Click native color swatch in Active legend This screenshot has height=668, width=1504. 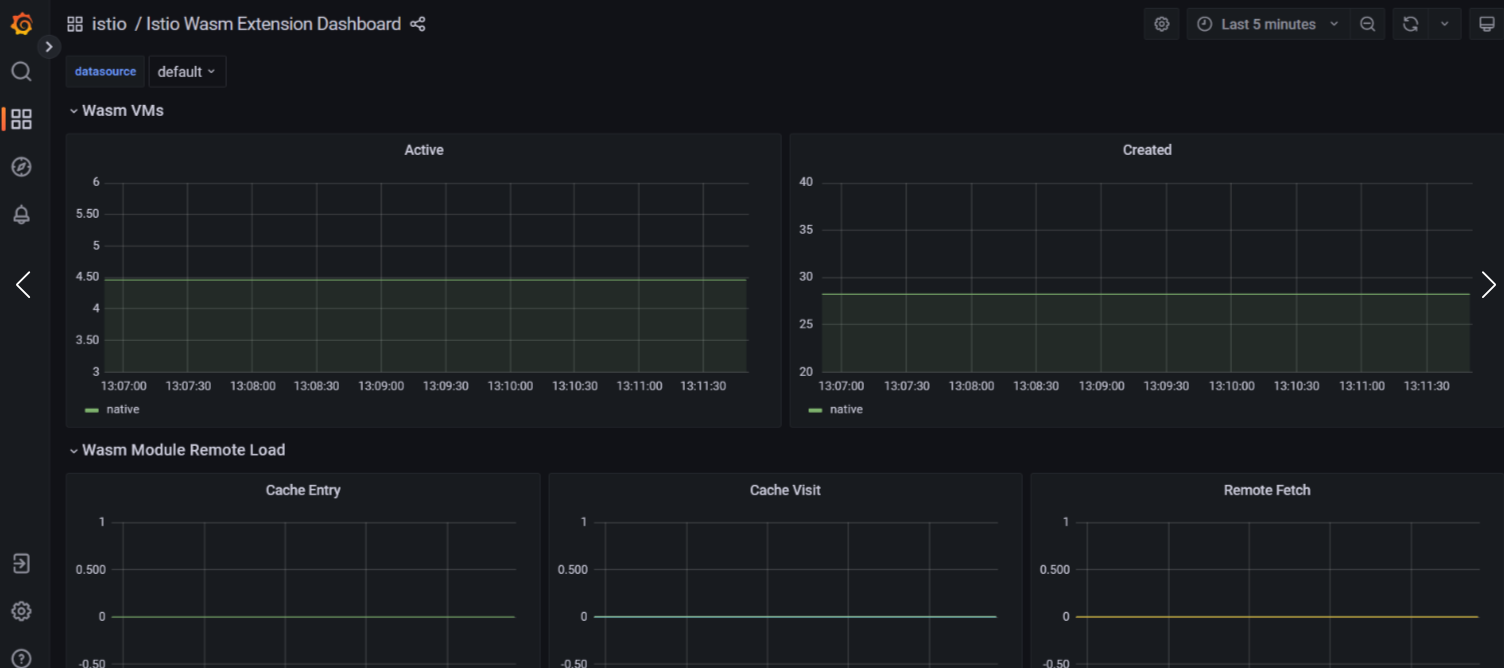point(92,410)
